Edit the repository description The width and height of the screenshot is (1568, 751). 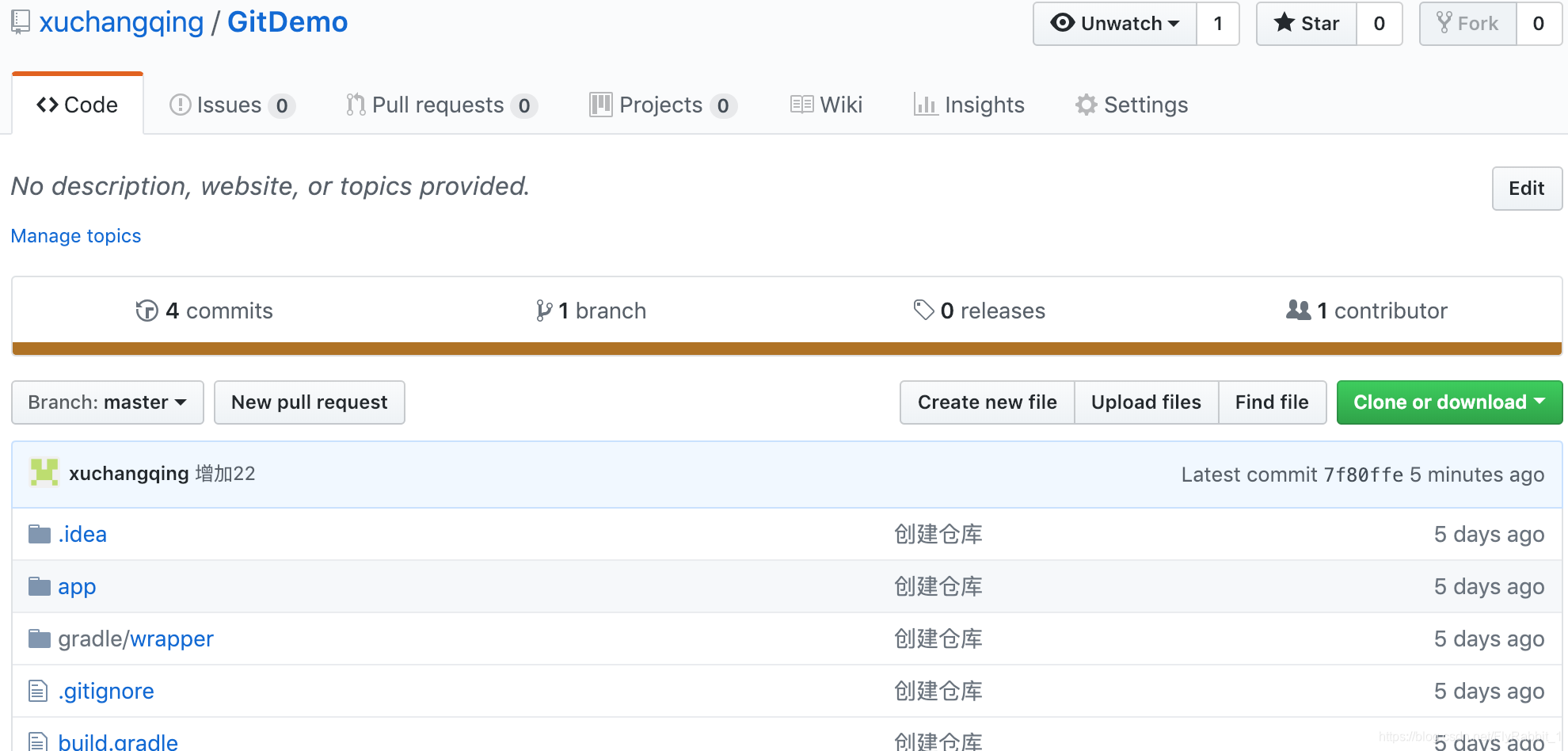1527,189
